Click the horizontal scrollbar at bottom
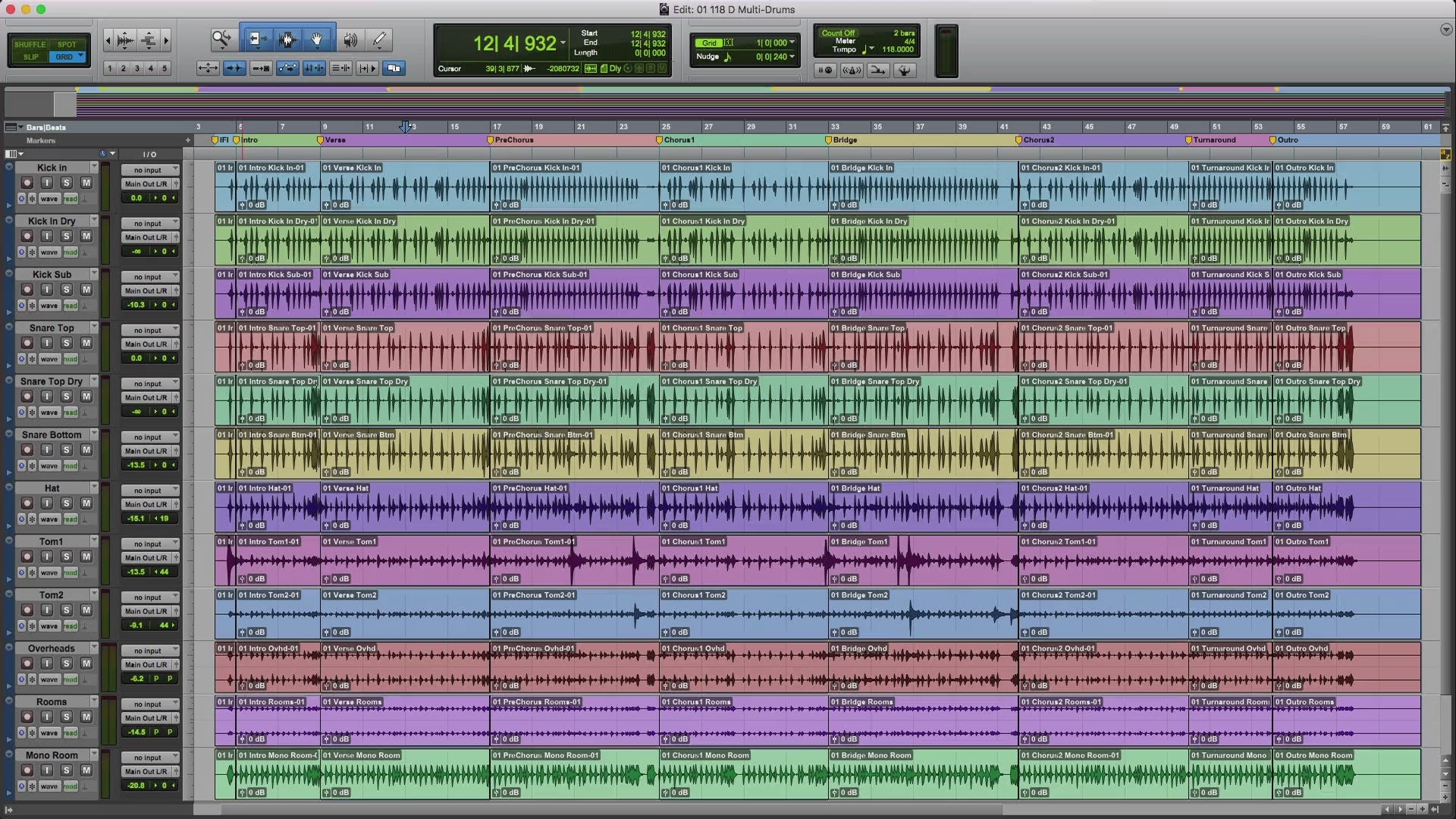Image resolution: width=1456 pixels, height=819 pixels. tap(610, 809)
